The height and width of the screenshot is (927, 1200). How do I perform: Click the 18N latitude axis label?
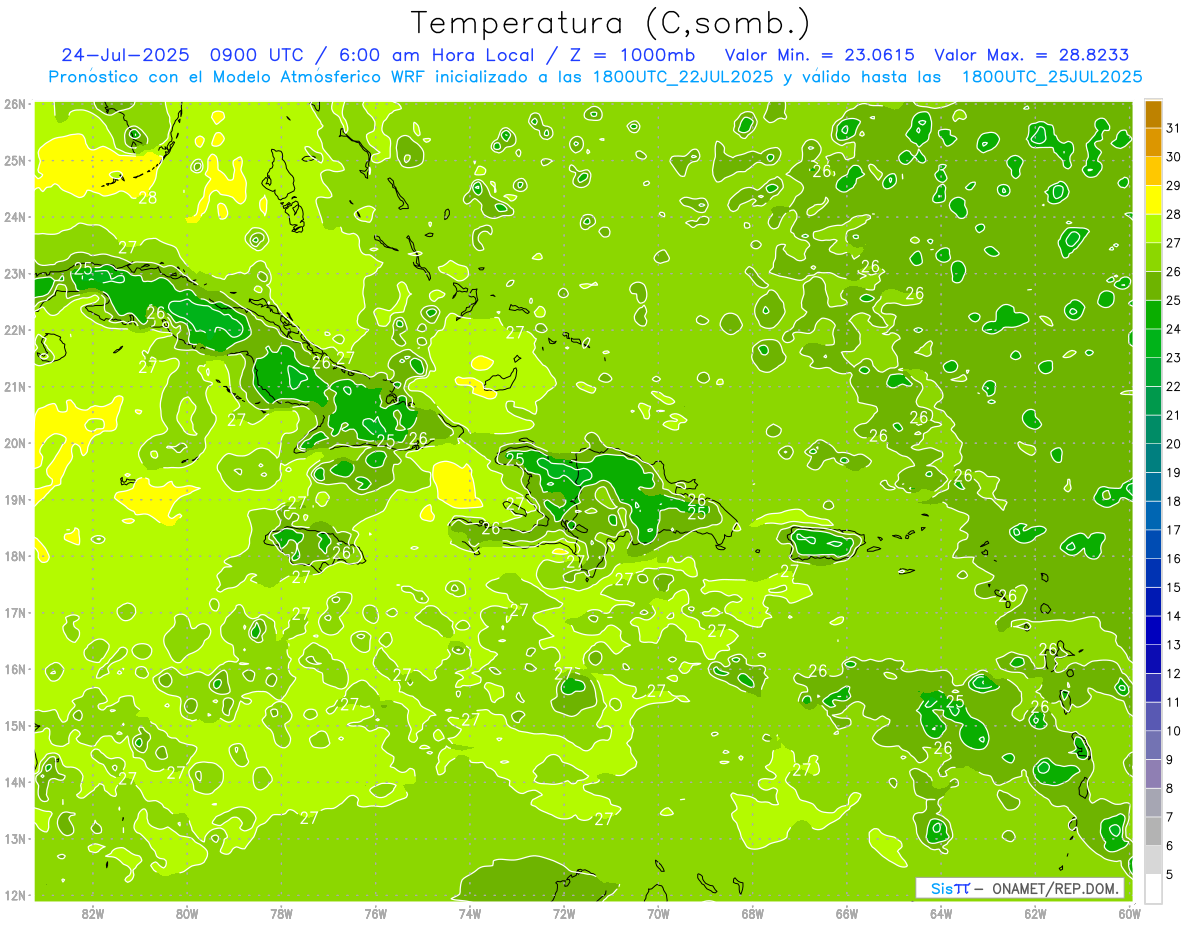coord(15,556)
